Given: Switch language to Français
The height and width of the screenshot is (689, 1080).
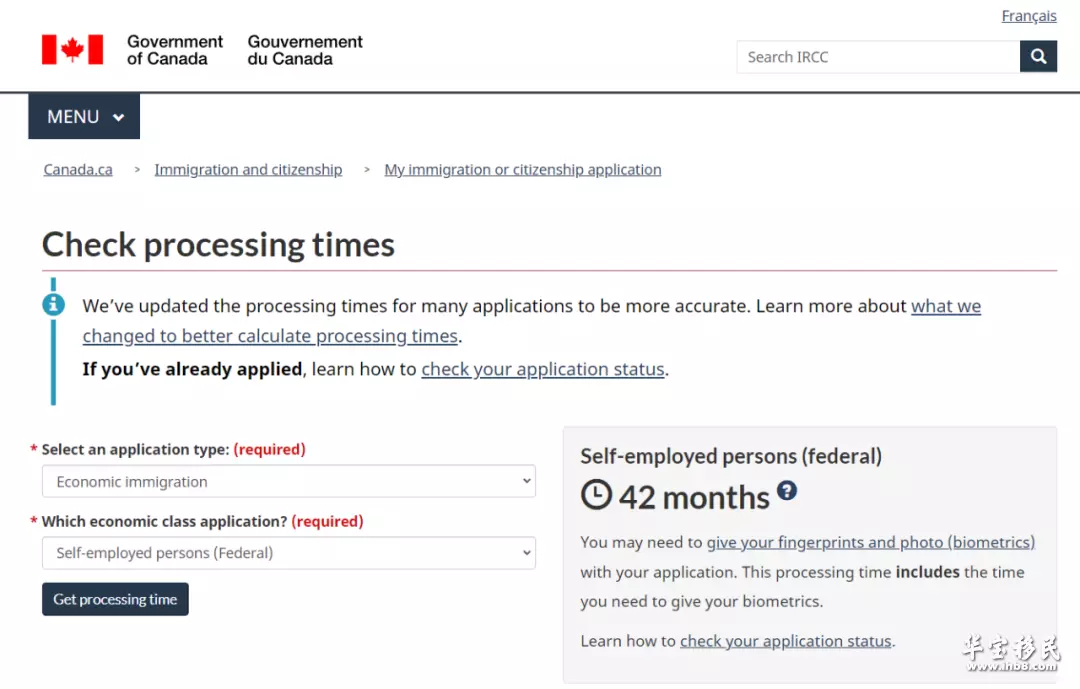Looking at the screenshot, I should tap(1028, 16).
